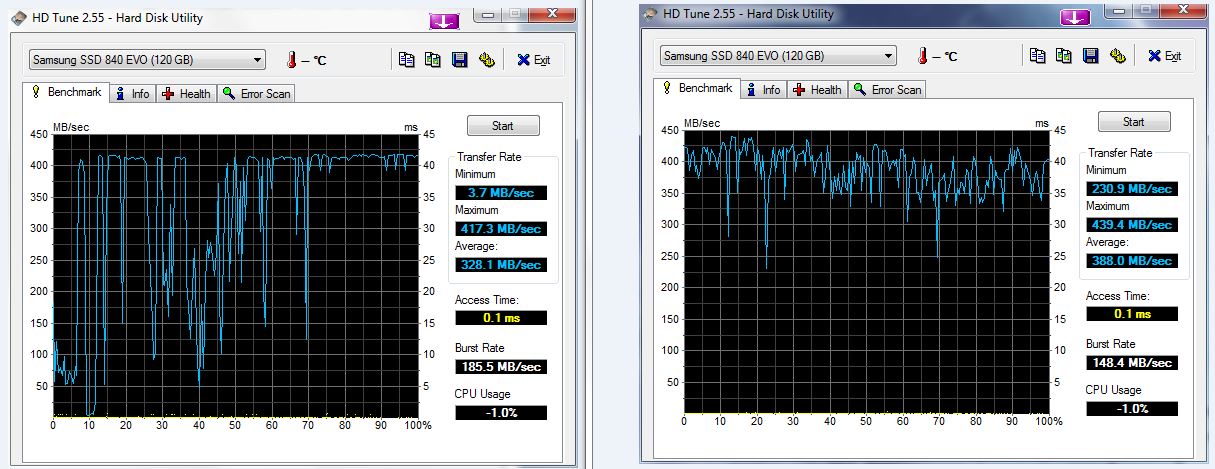
Task: Start the benchmark in left window
Action: 503,126
